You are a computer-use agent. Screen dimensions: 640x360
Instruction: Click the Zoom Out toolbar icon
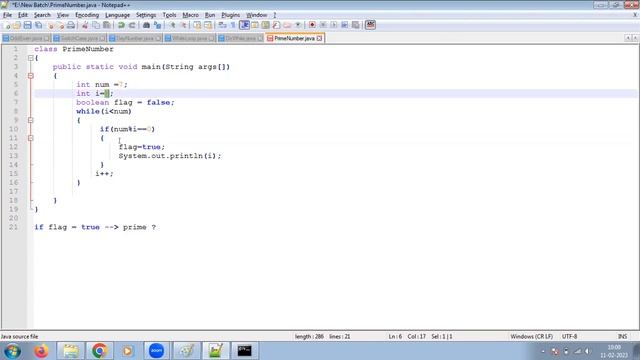pyautogui.click(x=183, y=25)
